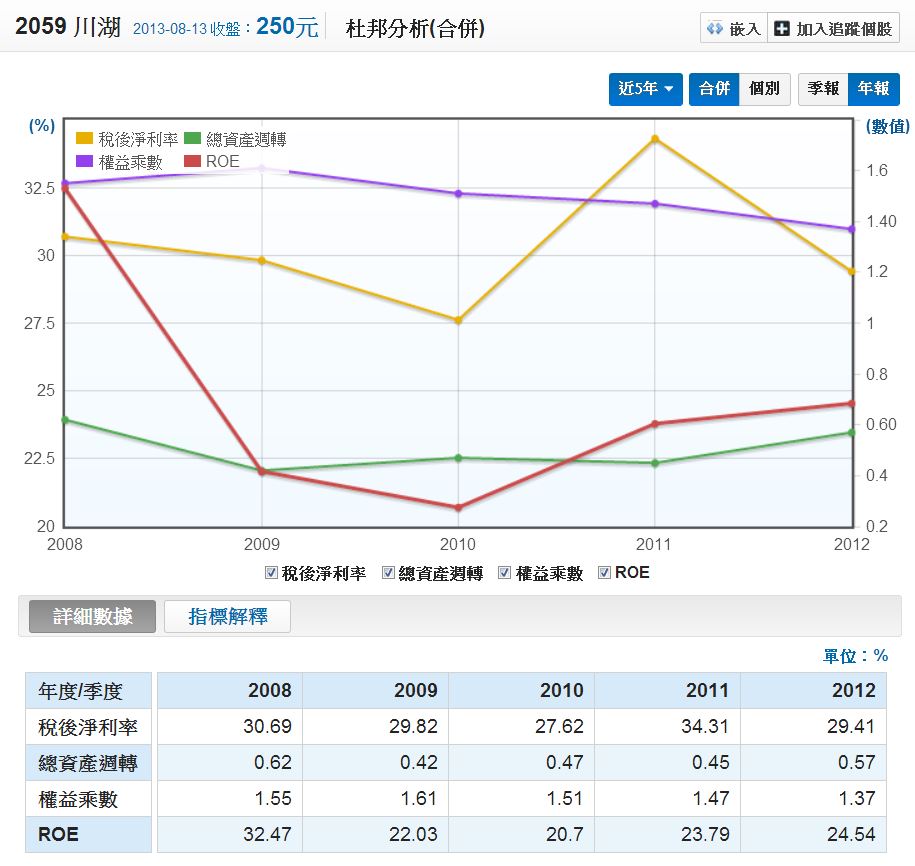Click the embed (嵌入) code icon
Screen dimensions: 915x866
coord(715,29)
